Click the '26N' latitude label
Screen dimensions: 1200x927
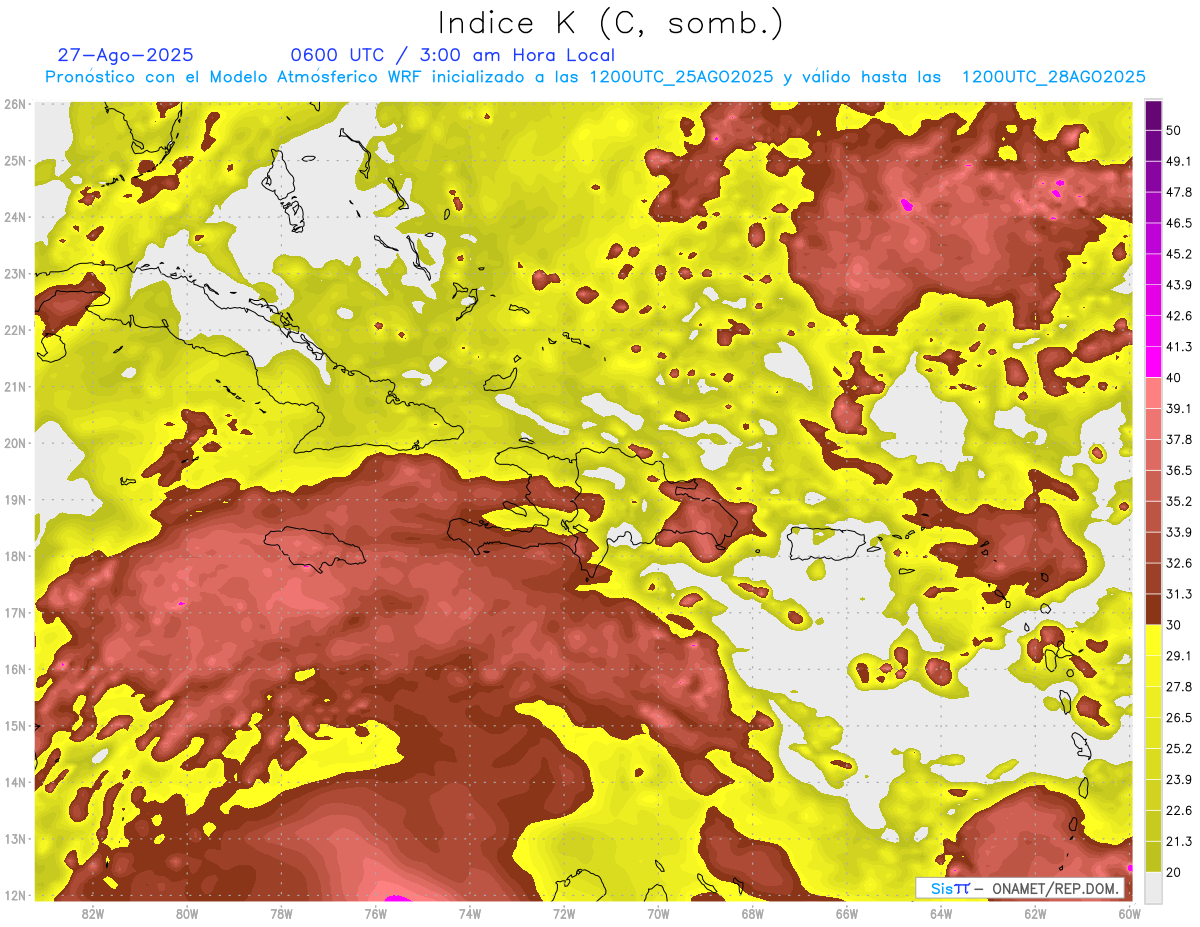(x=15, y=104)
